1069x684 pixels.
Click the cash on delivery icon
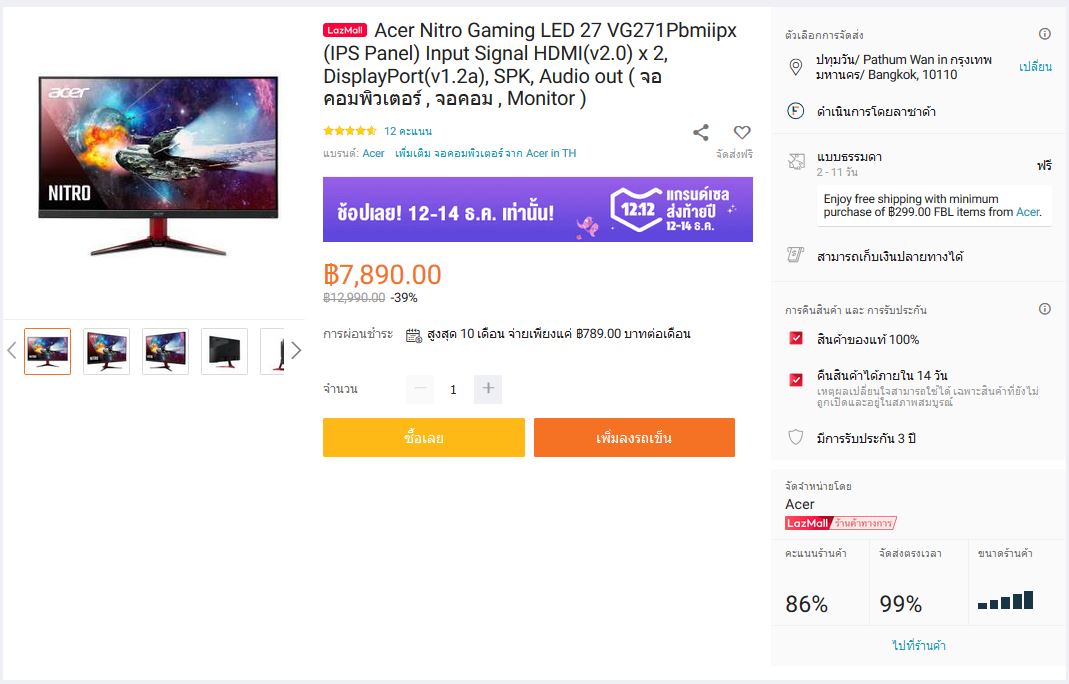tap(795, 255)
